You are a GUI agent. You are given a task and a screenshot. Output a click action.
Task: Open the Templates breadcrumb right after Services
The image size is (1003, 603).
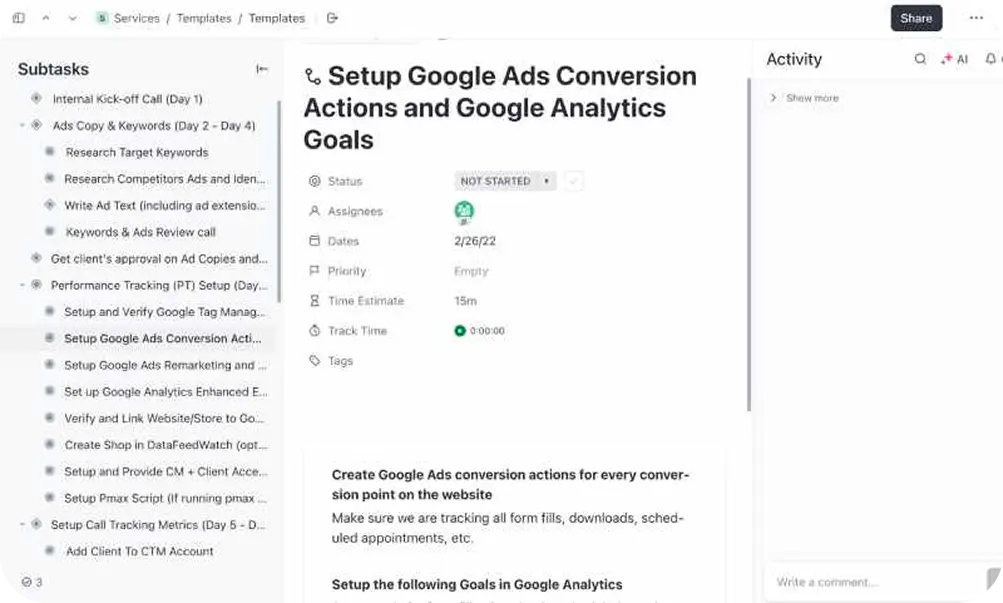coord(204,18)
